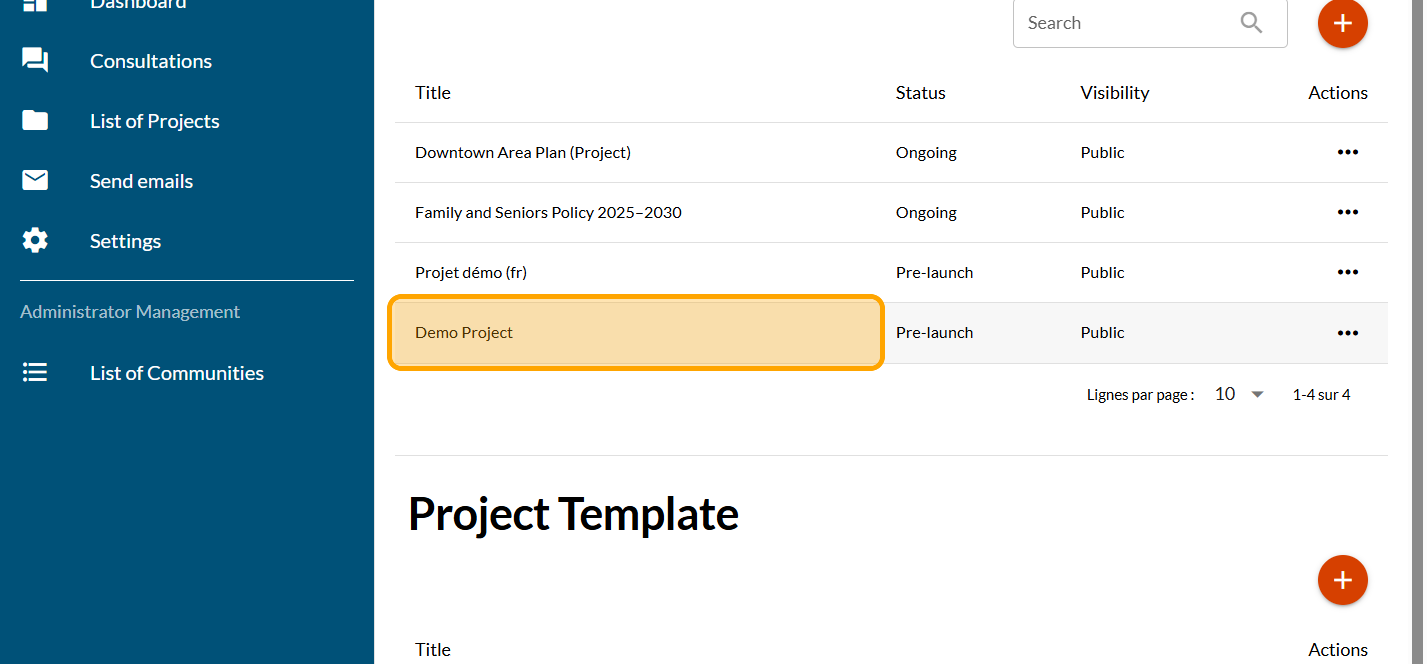Viewport: 1427px width, 664px height.
Task: Click the List of Communities list icon
Action: point(35,373)
